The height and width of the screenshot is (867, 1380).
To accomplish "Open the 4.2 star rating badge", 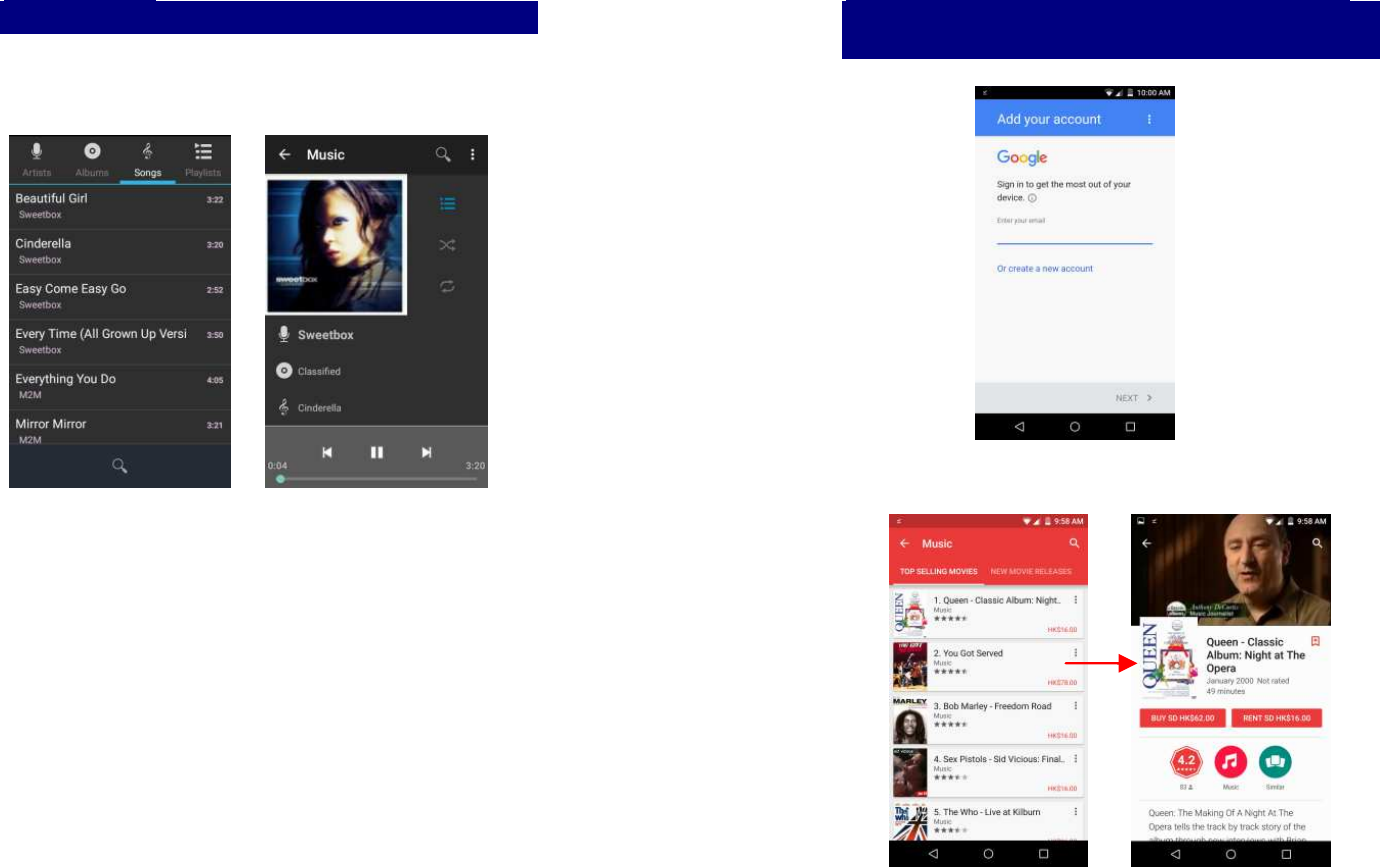I will tap(1186, 762).
